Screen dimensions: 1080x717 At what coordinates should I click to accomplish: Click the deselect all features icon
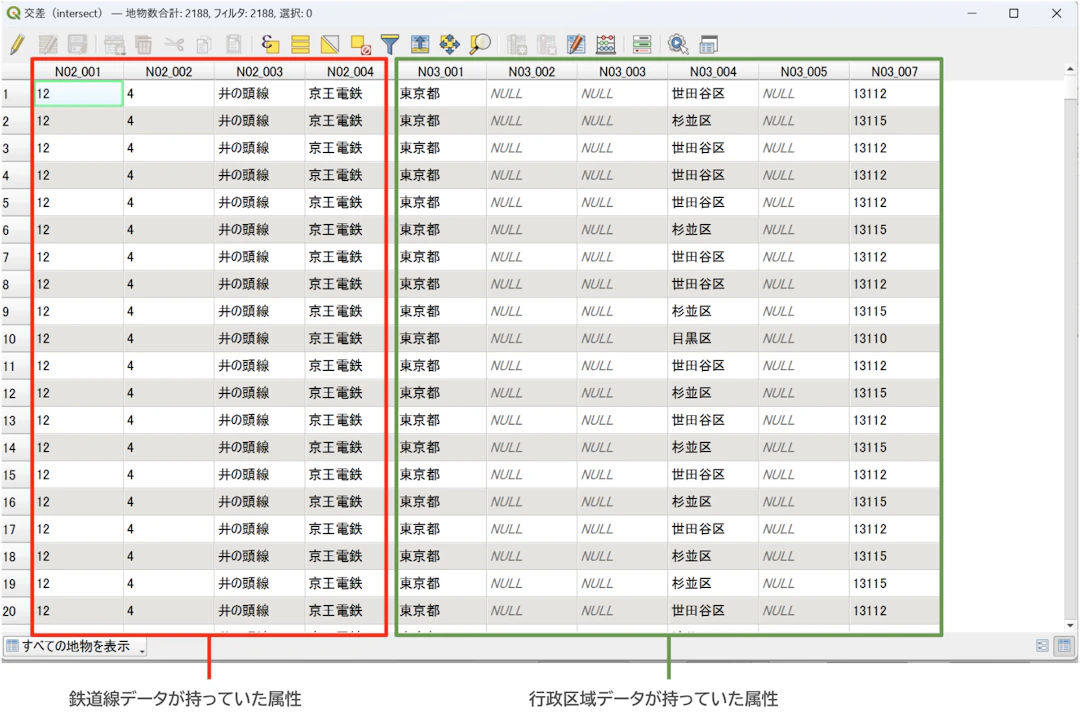point(360,44)
